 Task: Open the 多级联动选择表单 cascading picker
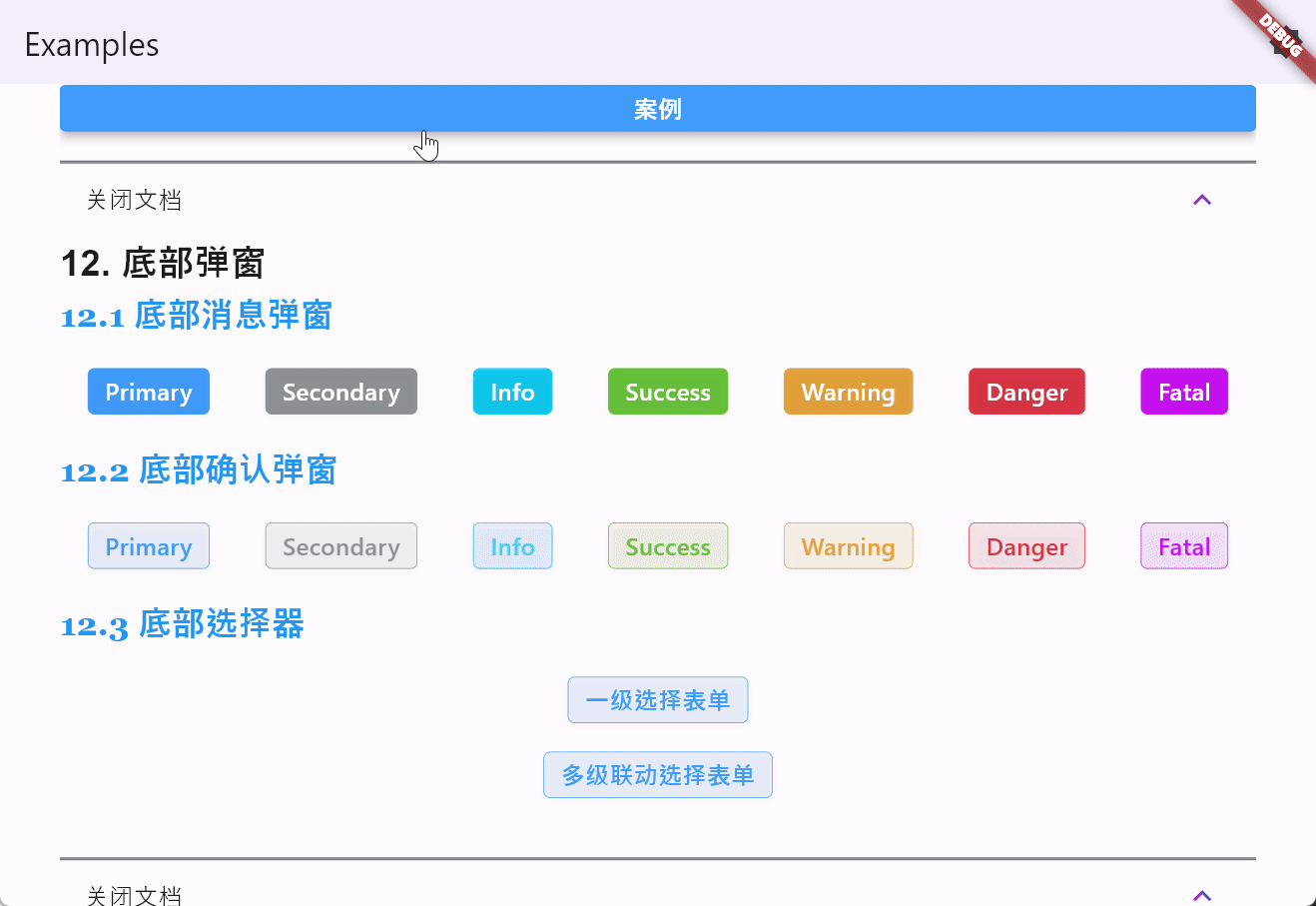pyautogui.click(x=657, y=774)
